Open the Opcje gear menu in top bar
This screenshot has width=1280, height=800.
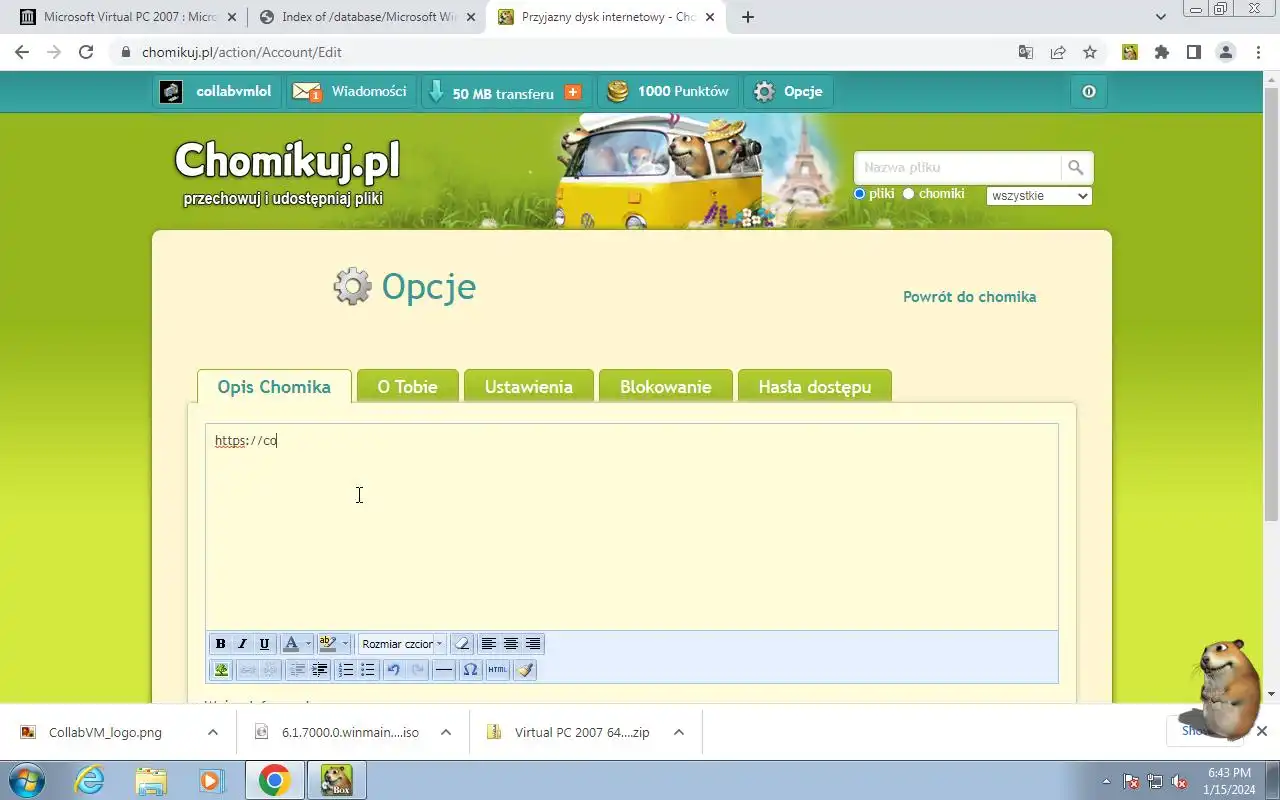coord(789,92)
